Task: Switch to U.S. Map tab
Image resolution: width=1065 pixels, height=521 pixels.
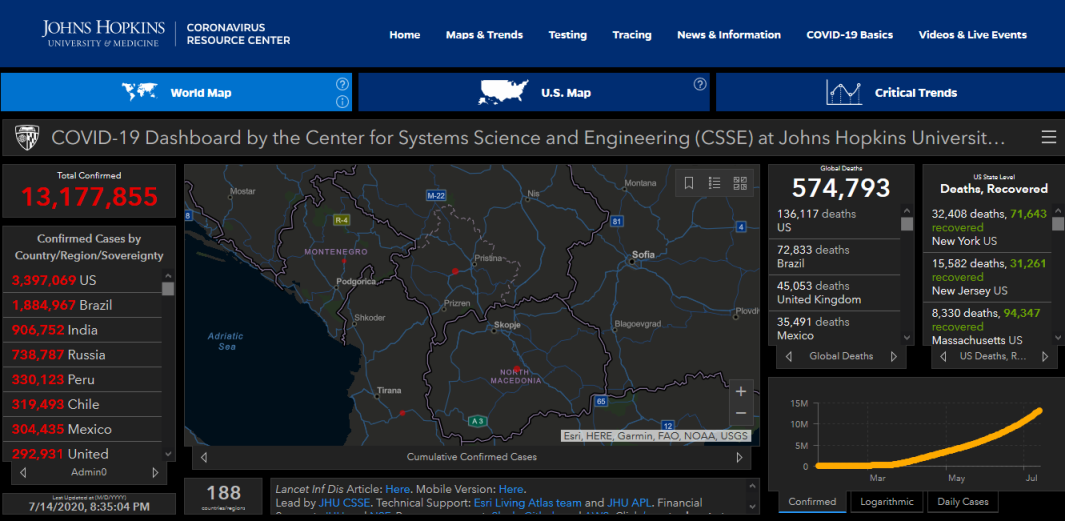Action: 534,92
